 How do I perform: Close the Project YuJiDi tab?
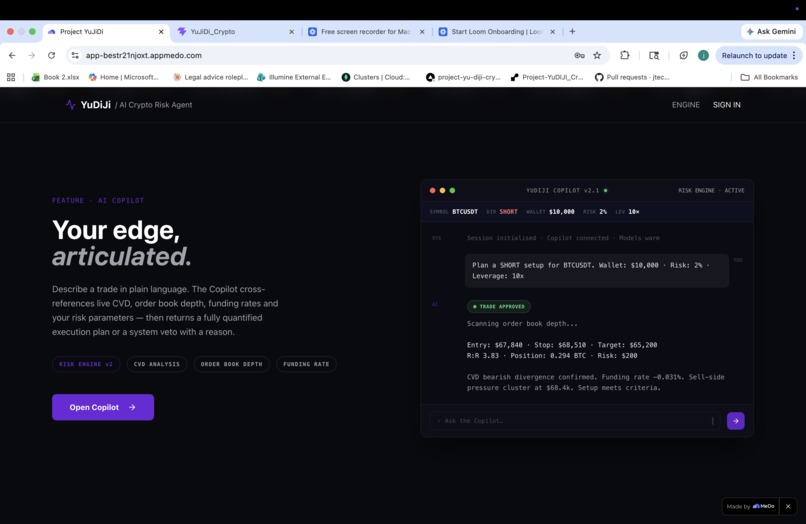pyautogui.click(x=161, y=31)
